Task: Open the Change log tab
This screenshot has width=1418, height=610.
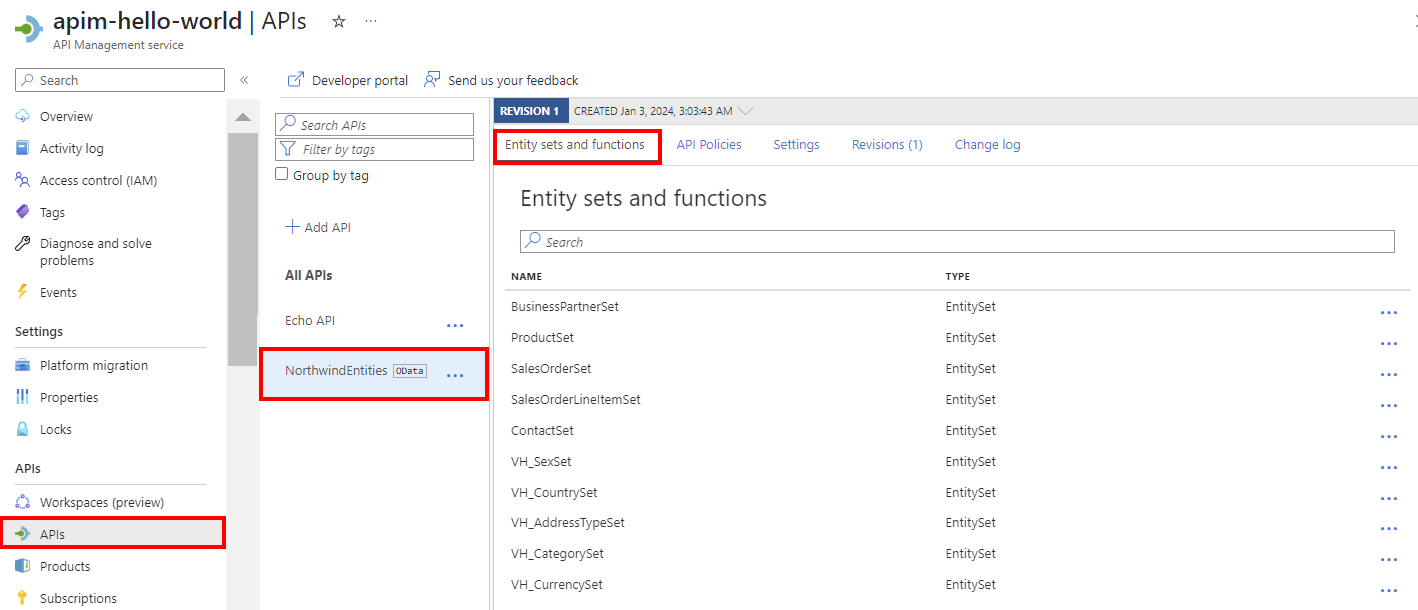Action: click(x=987, y=145)
